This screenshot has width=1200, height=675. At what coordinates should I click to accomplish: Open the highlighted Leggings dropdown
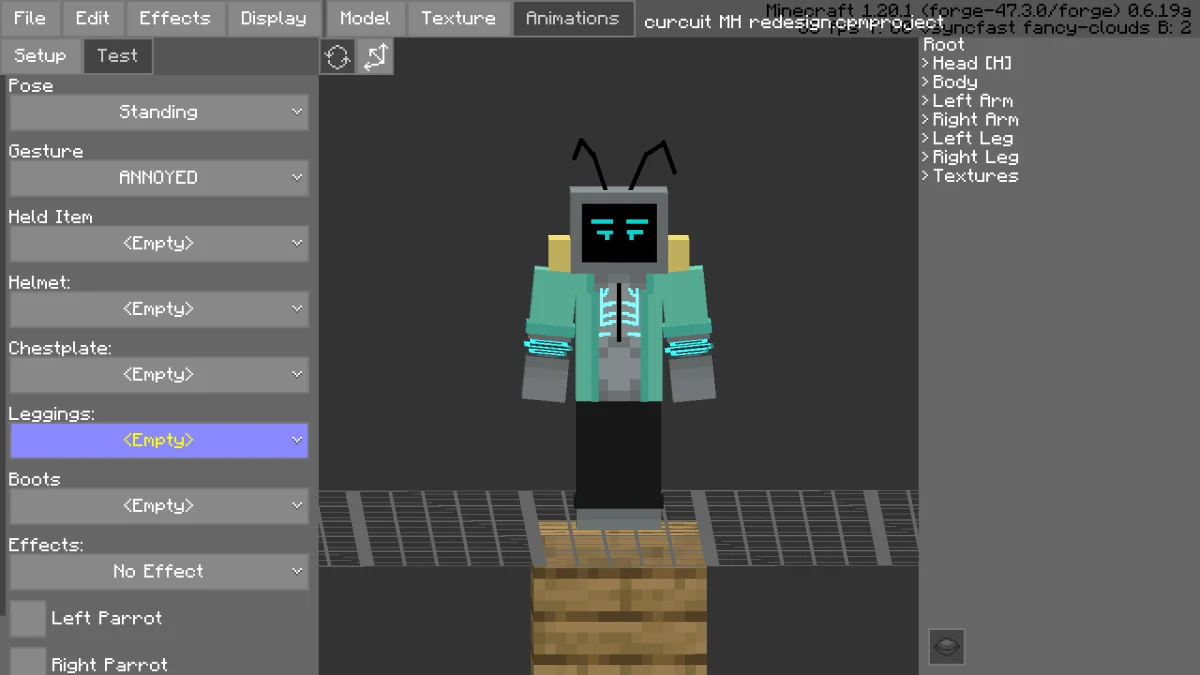click(x=159, y=440)
